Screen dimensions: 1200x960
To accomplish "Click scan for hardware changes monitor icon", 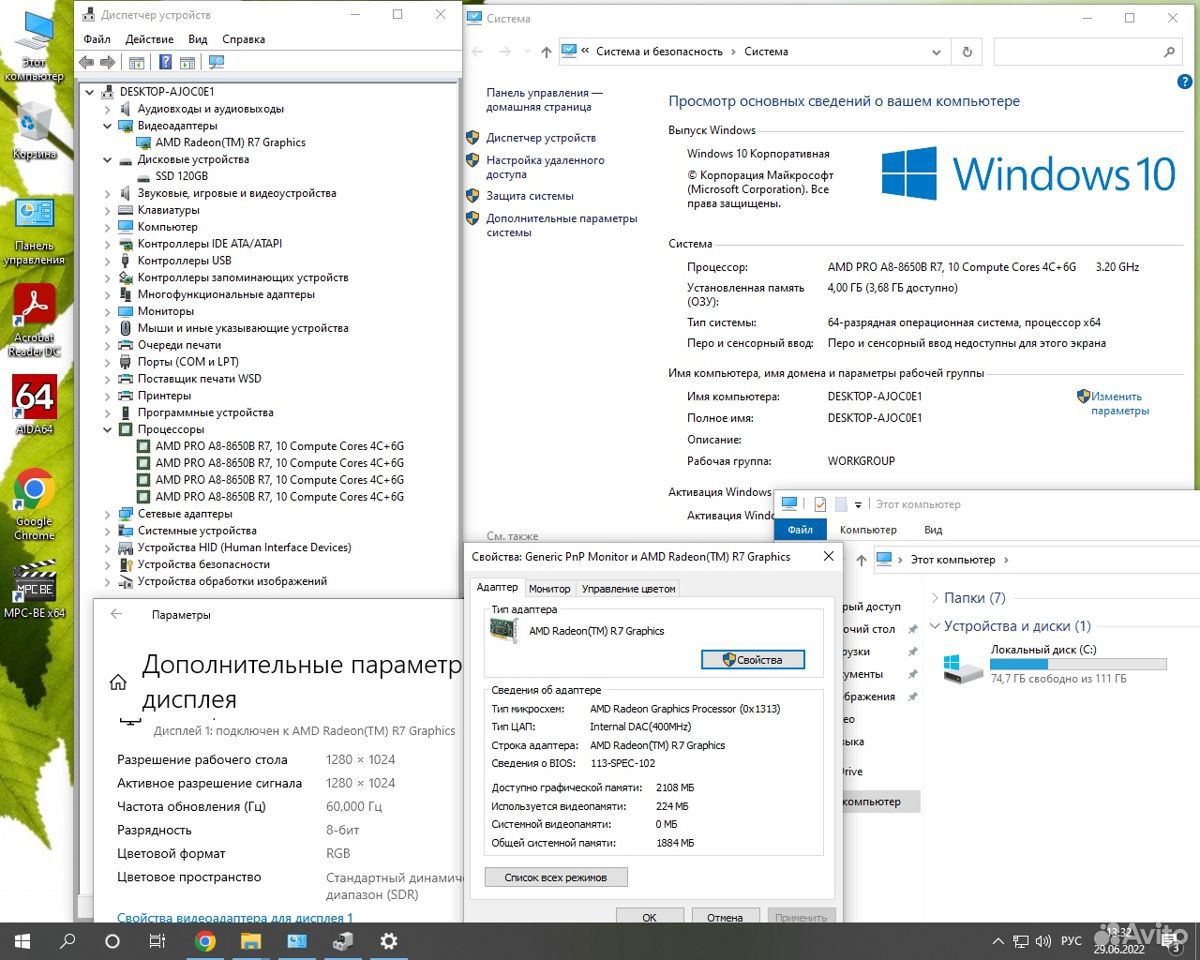I will (x=216, y=62).
